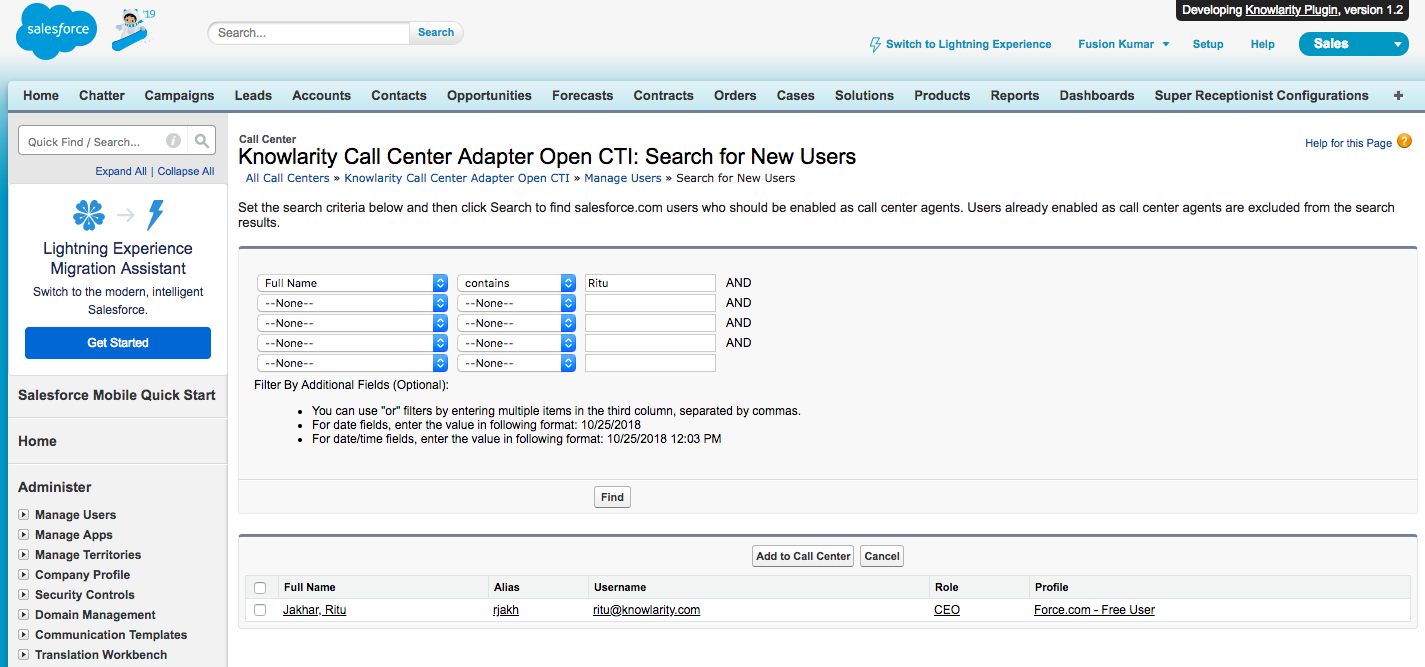Open the Fusion Kumar user menu

tap(1123, 44)
